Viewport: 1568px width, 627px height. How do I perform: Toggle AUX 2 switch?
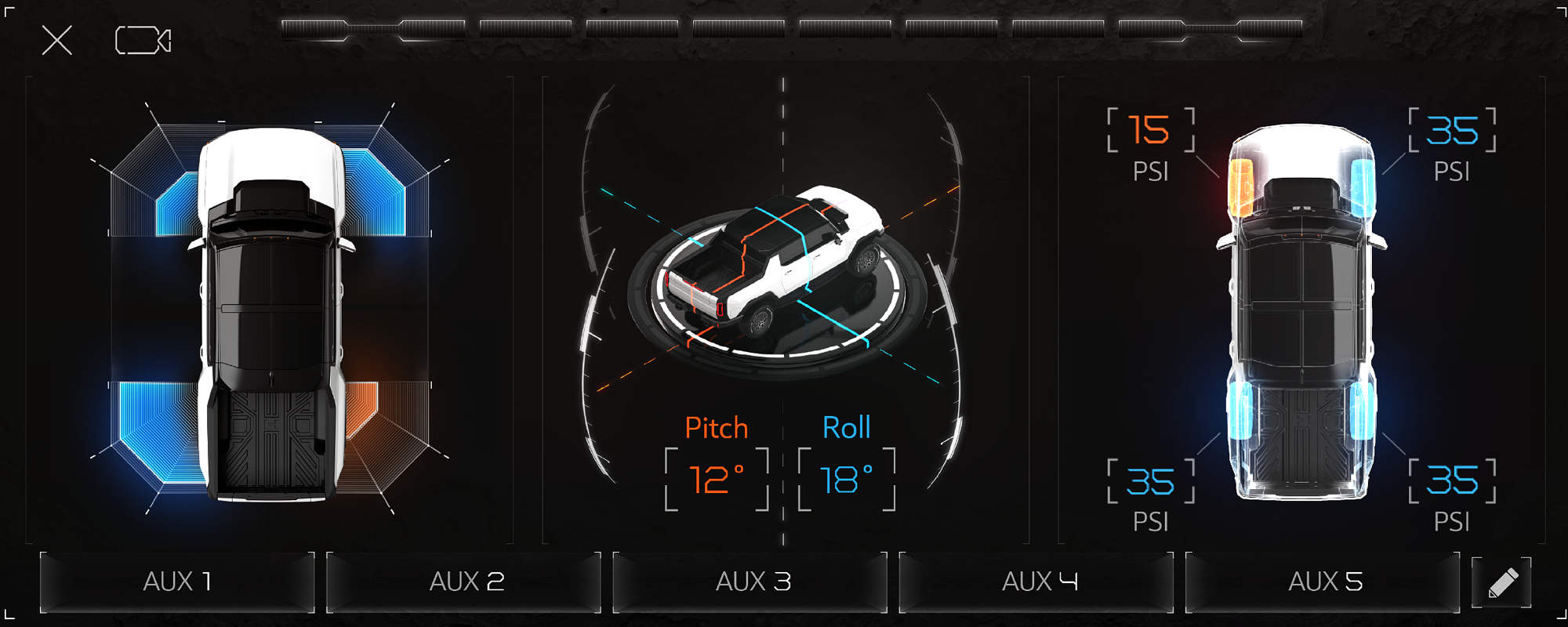[463, 582]
